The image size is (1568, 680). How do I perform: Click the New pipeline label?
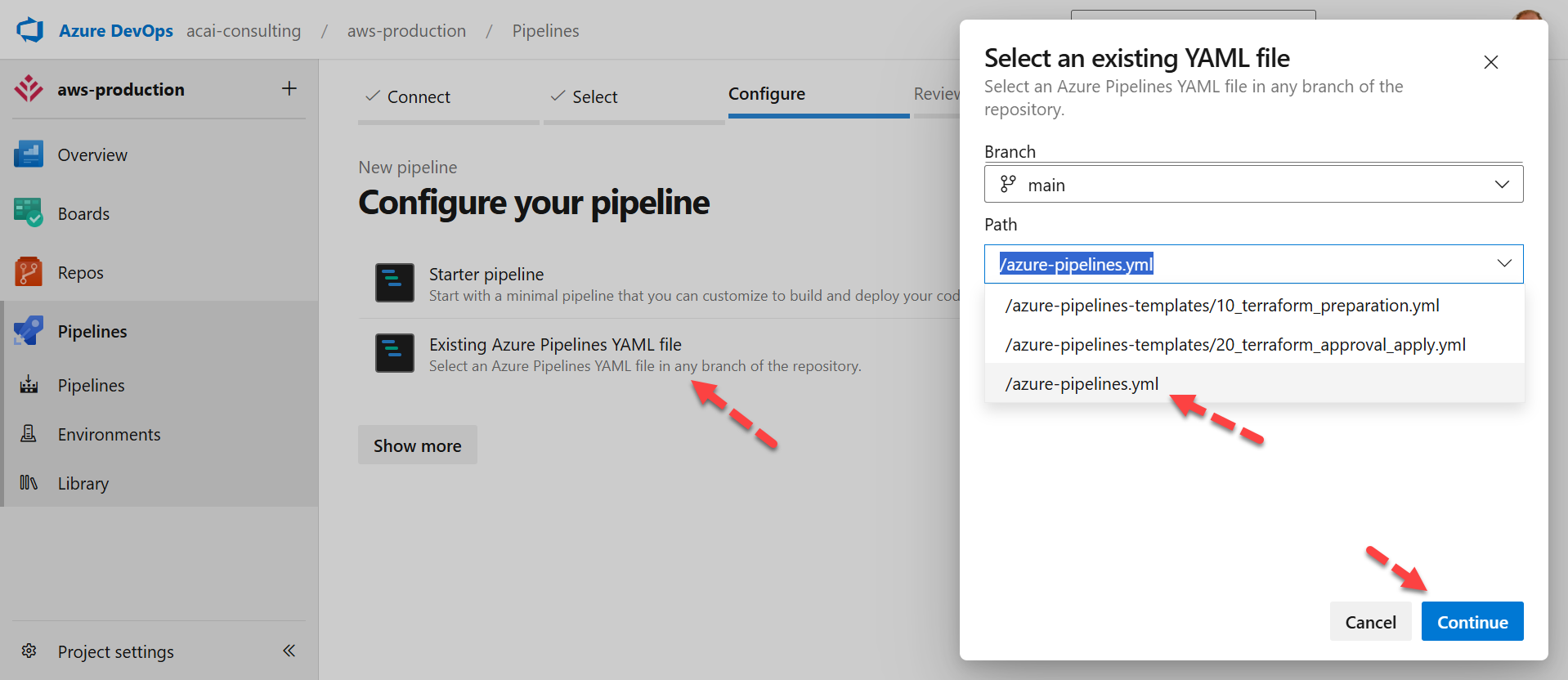click(408, 168)
